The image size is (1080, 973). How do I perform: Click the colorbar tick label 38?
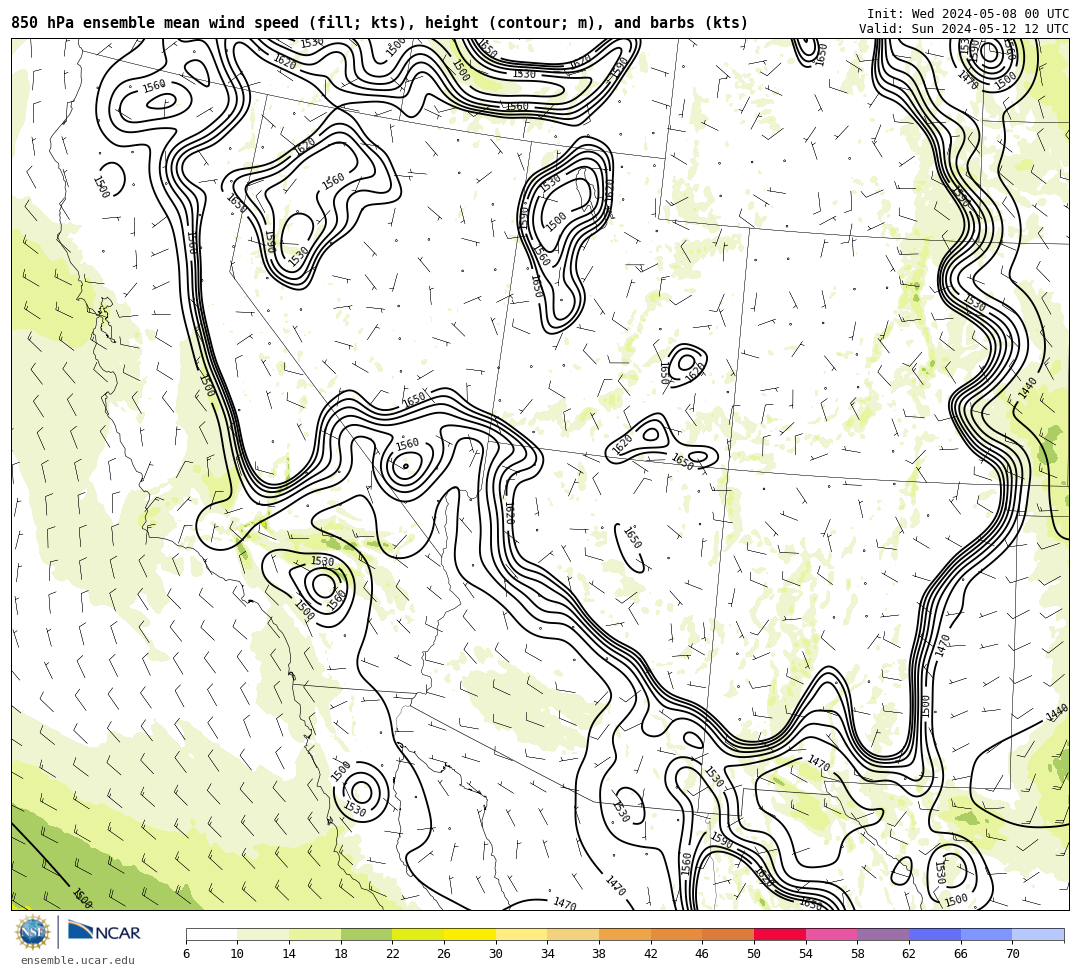pos(599,954)
